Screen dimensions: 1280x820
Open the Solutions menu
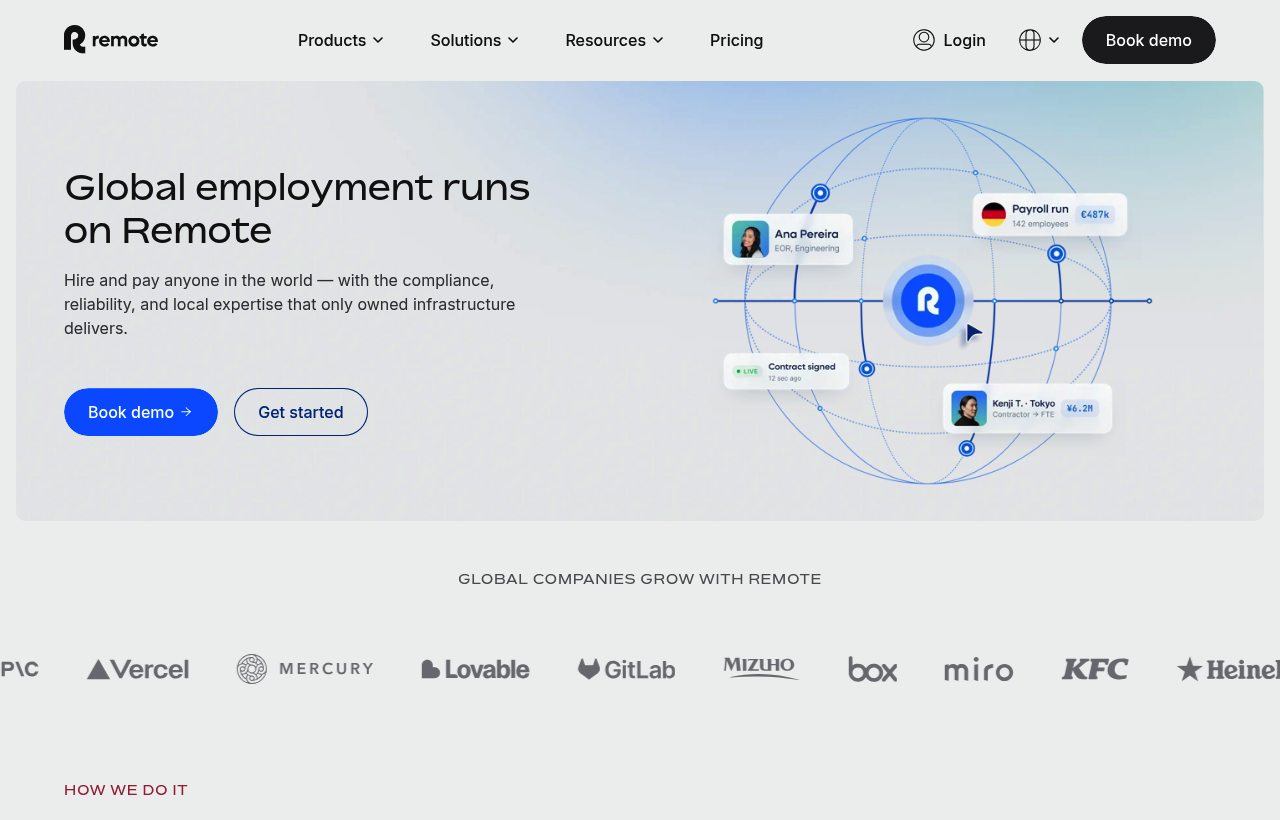pos(474,40)
